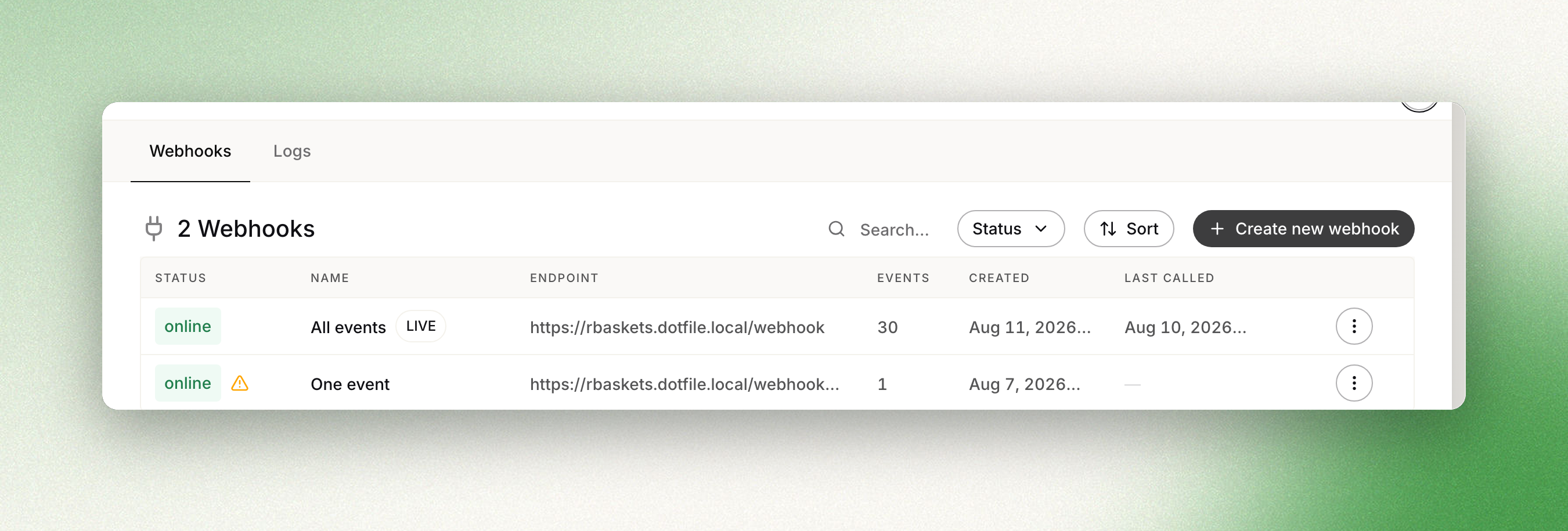Open actions menu for All events webhook
This screenshot has height=531, width=1568.
(x=1354, y=327)
